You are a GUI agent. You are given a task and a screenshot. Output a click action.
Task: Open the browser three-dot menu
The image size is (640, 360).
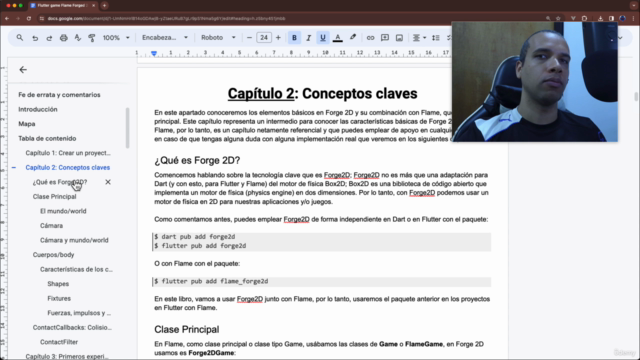(633, 18)
